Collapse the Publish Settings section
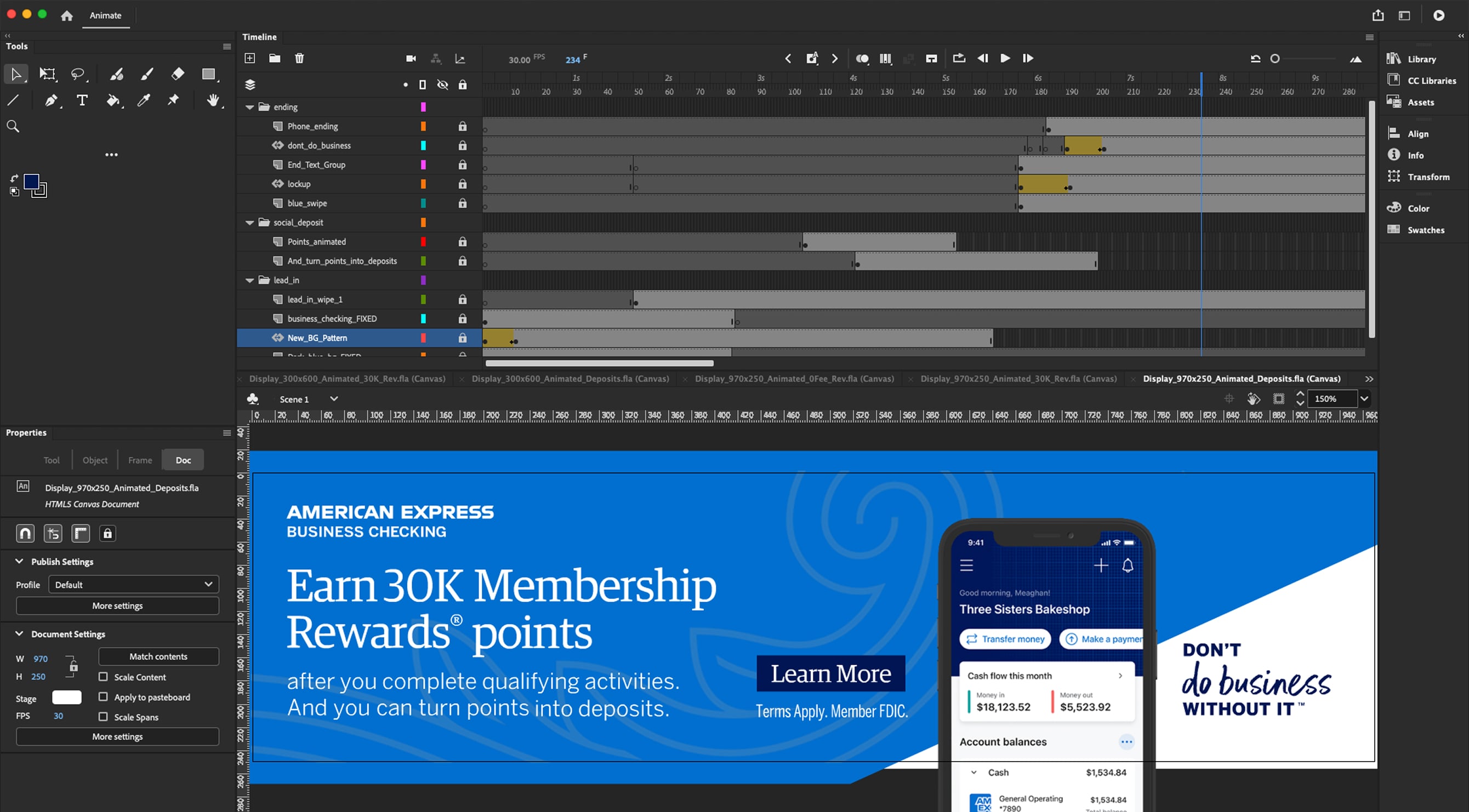1469x812 pixels. click(x=19, y=561)
